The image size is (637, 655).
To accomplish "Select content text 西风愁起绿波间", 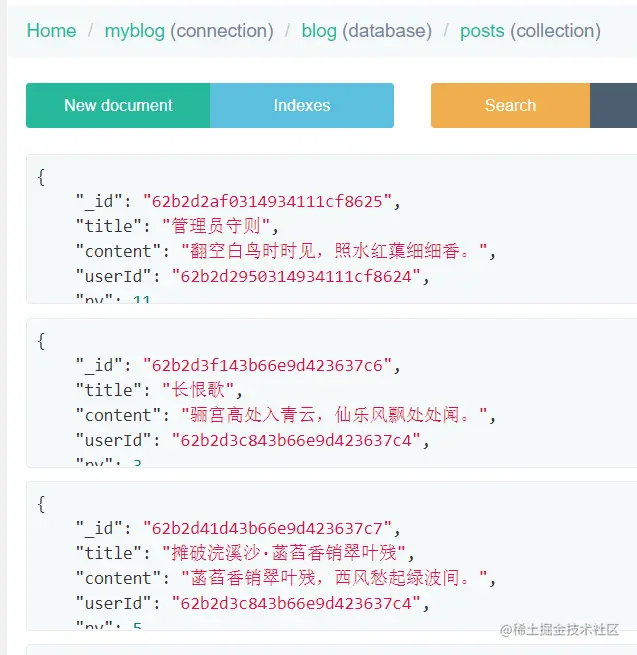I will [x=397, y=578].
